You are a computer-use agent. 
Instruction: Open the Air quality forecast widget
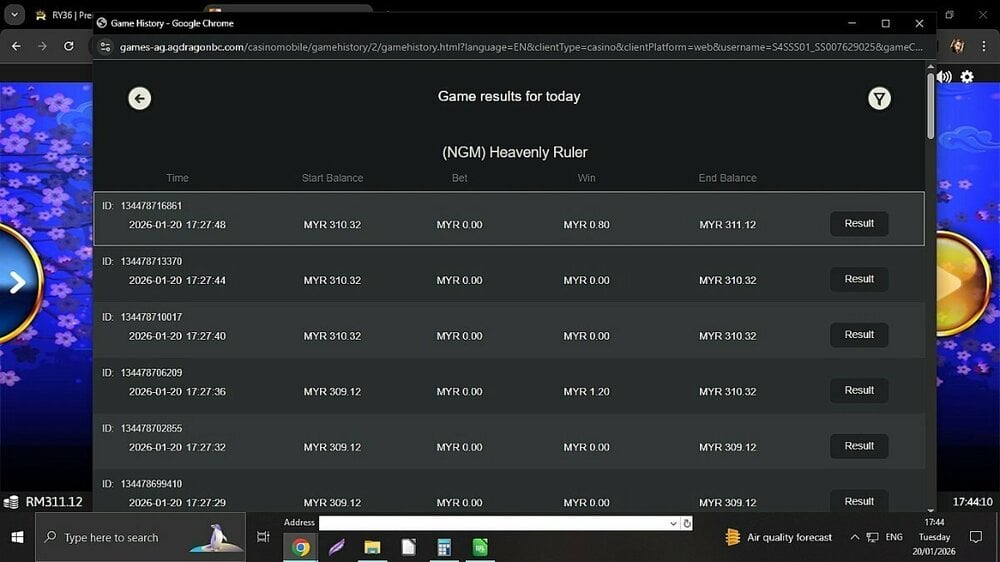(x=778, y=537)
